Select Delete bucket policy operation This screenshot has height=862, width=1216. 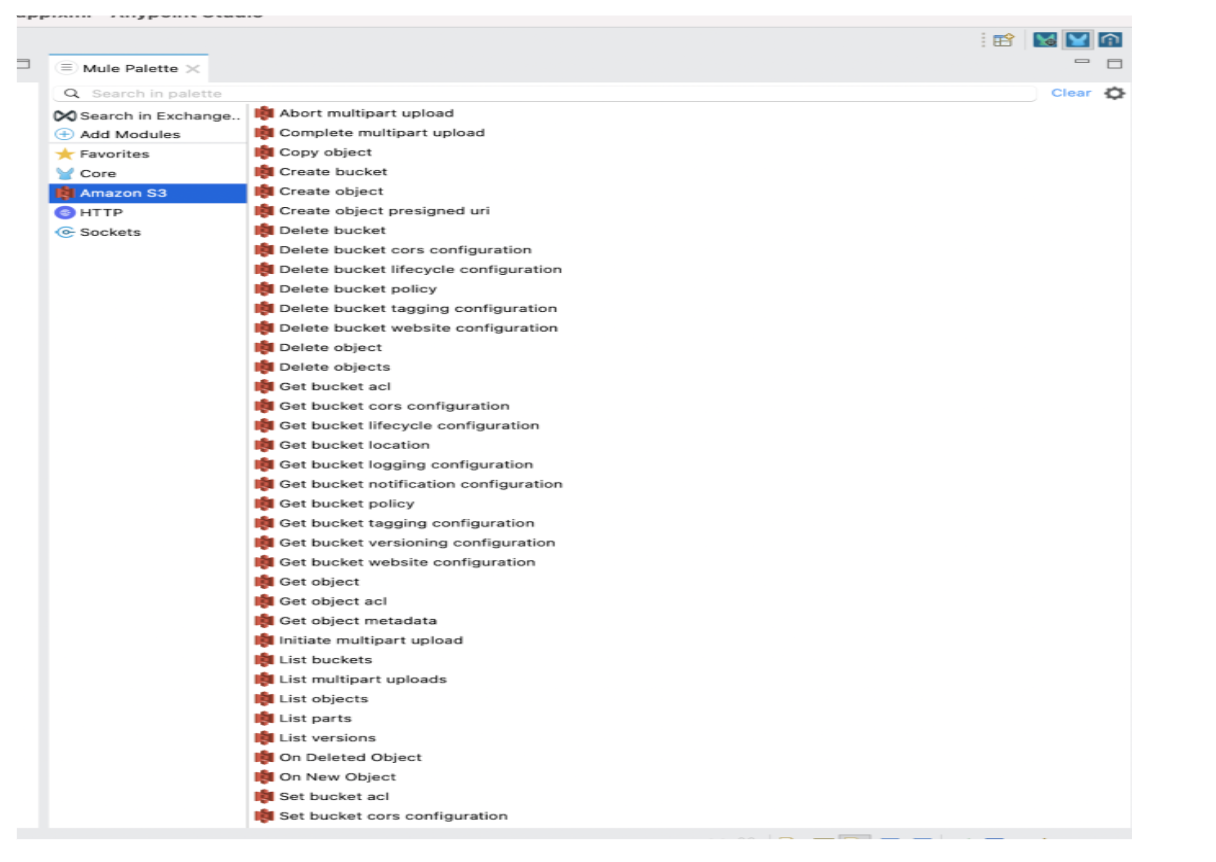point(358,289)
